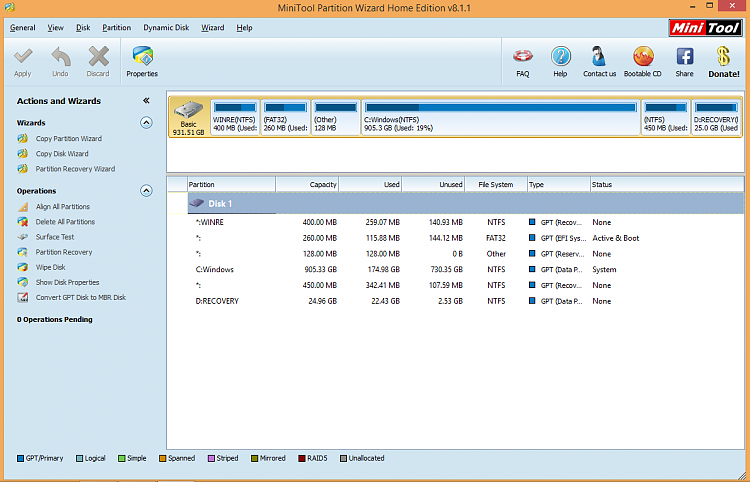Collapse the Operations section

point(146,191)
